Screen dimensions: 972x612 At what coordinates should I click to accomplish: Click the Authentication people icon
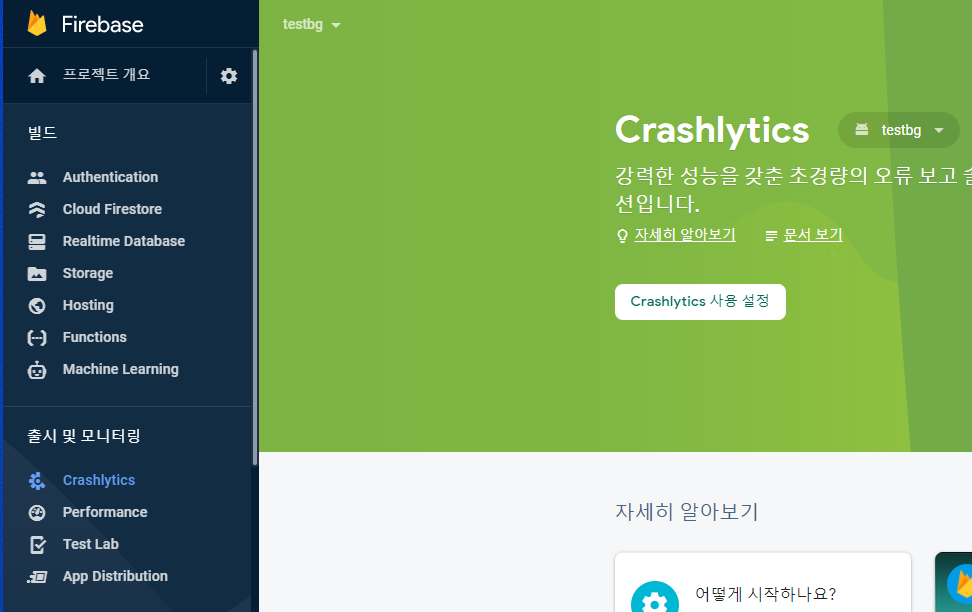[37, 177]
